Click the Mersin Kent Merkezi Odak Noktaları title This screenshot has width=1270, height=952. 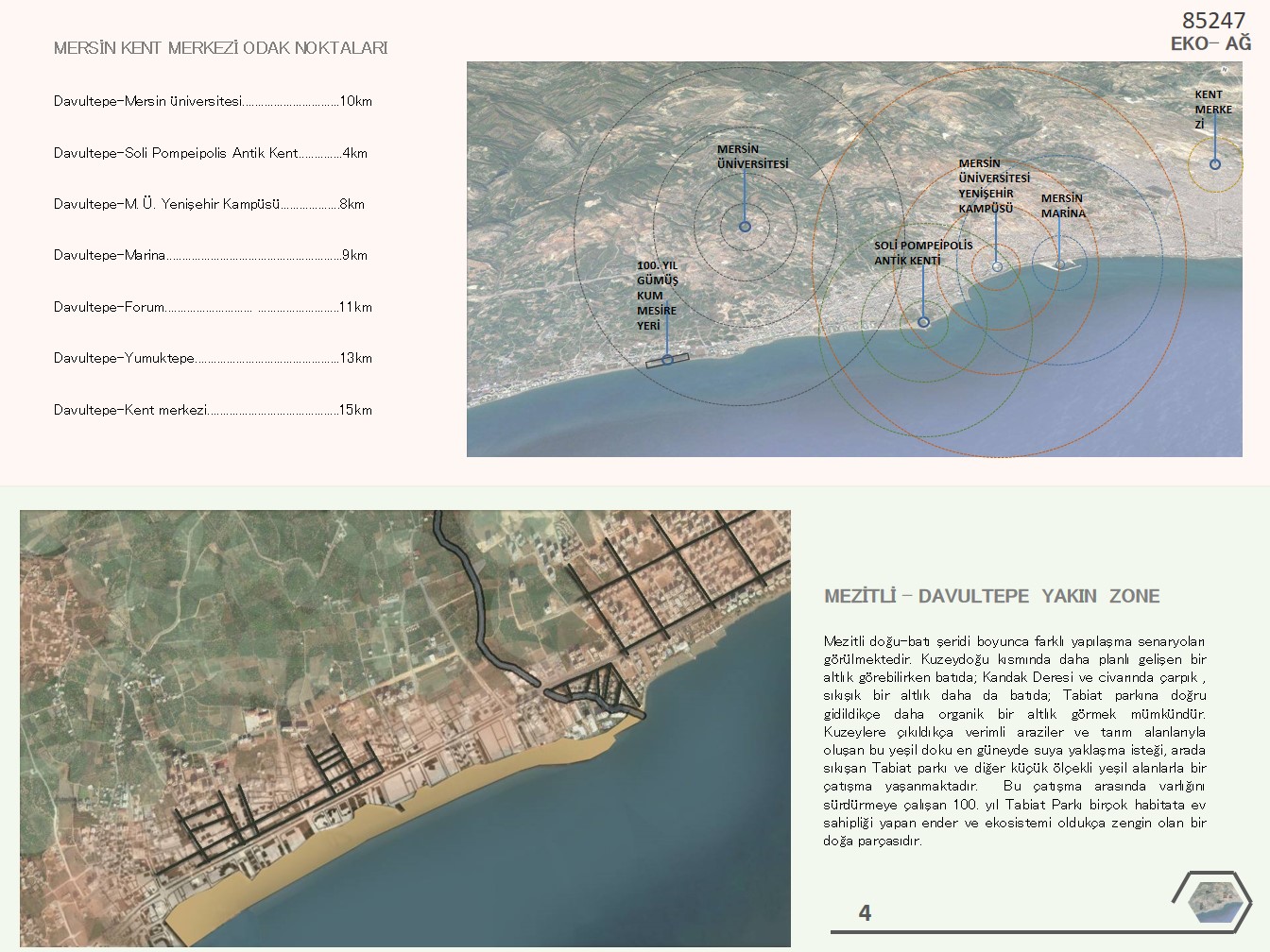[221, 48]
